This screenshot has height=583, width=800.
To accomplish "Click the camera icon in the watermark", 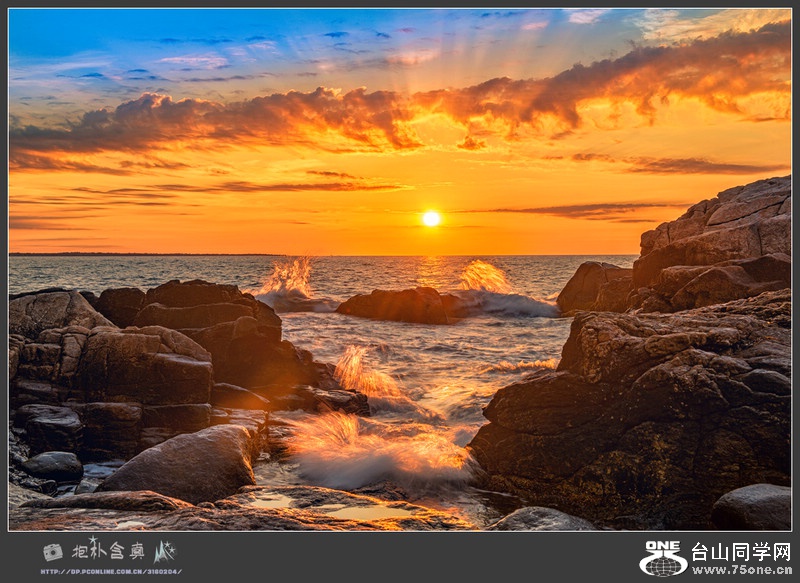I will pos(52,552).
